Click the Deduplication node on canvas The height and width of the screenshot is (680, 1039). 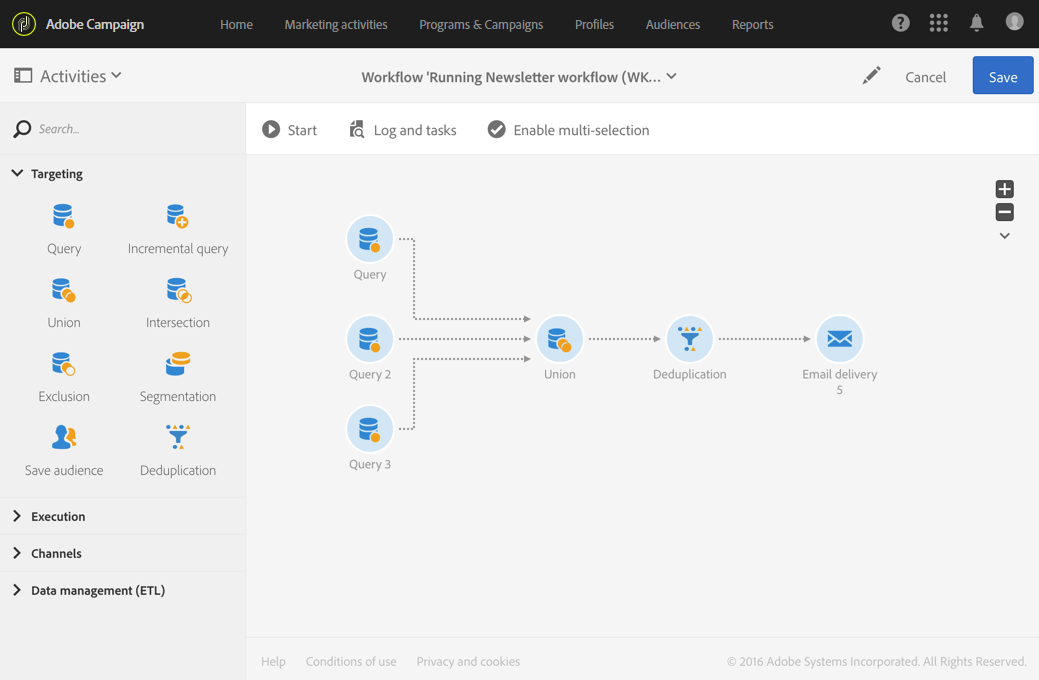coord(690,339)
